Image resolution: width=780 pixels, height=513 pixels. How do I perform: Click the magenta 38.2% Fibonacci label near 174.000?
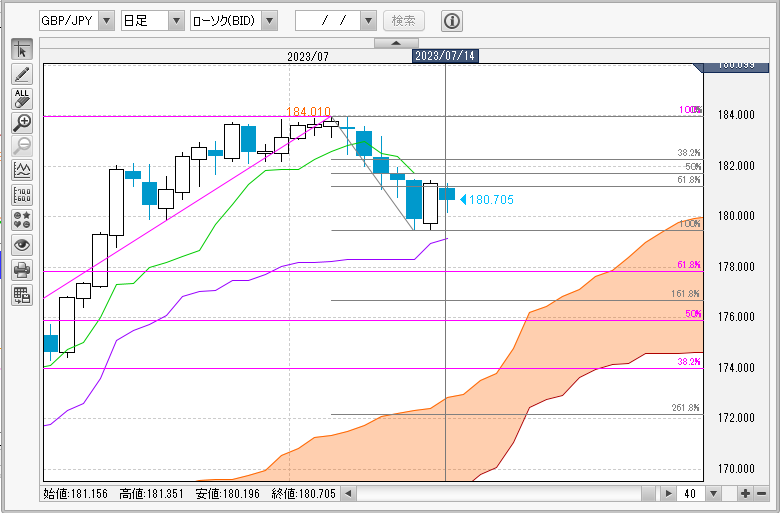(x=689, y=362)
